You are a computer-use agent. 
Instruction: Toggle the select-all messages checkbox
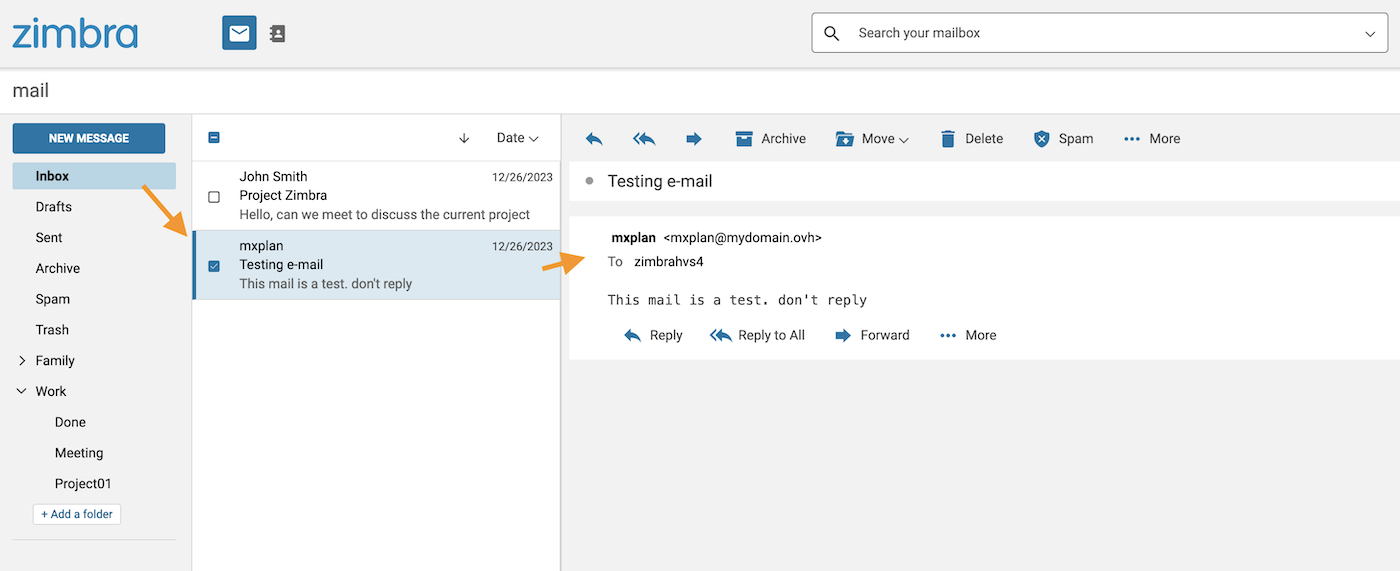[x=214, y=138]
